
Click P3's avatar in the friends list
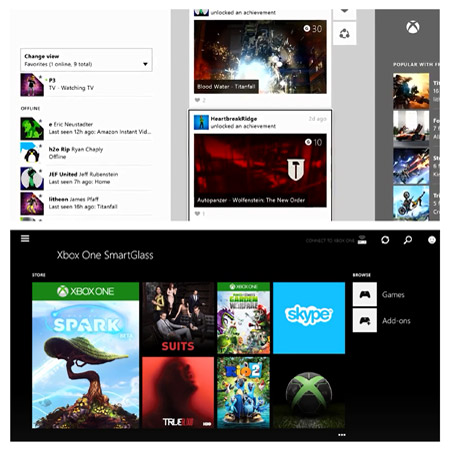[x=32, y=85]
